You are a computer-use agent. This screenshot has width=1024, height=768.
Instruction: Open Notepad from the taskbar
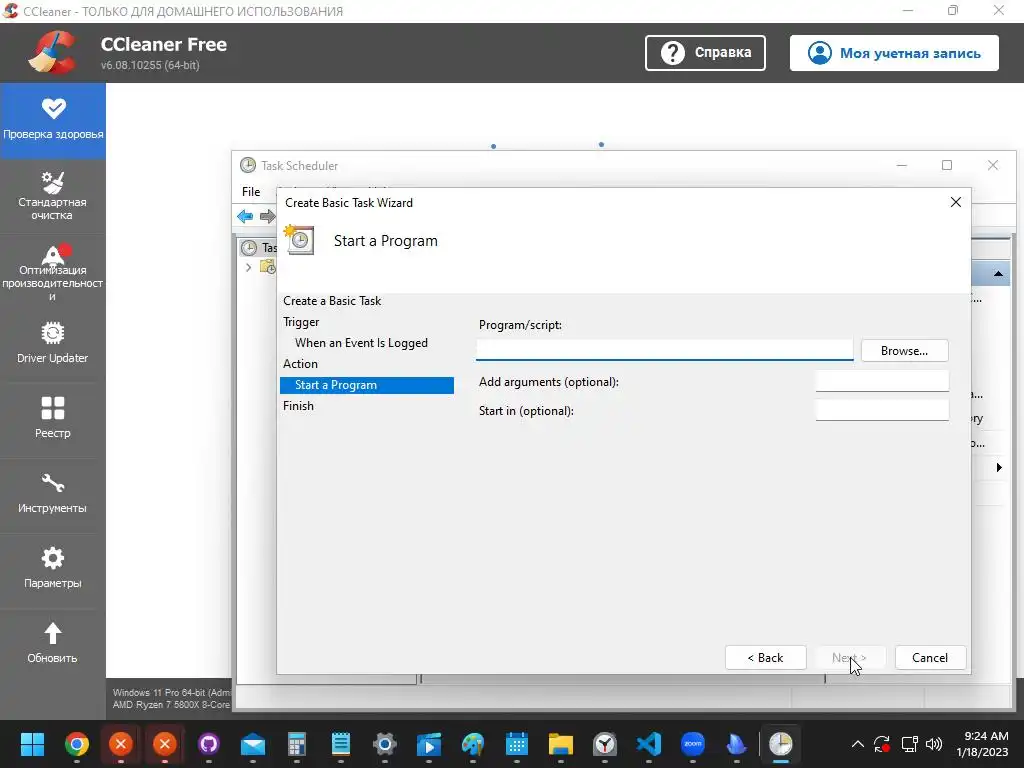pyautogui.click(x=340, y=744)
